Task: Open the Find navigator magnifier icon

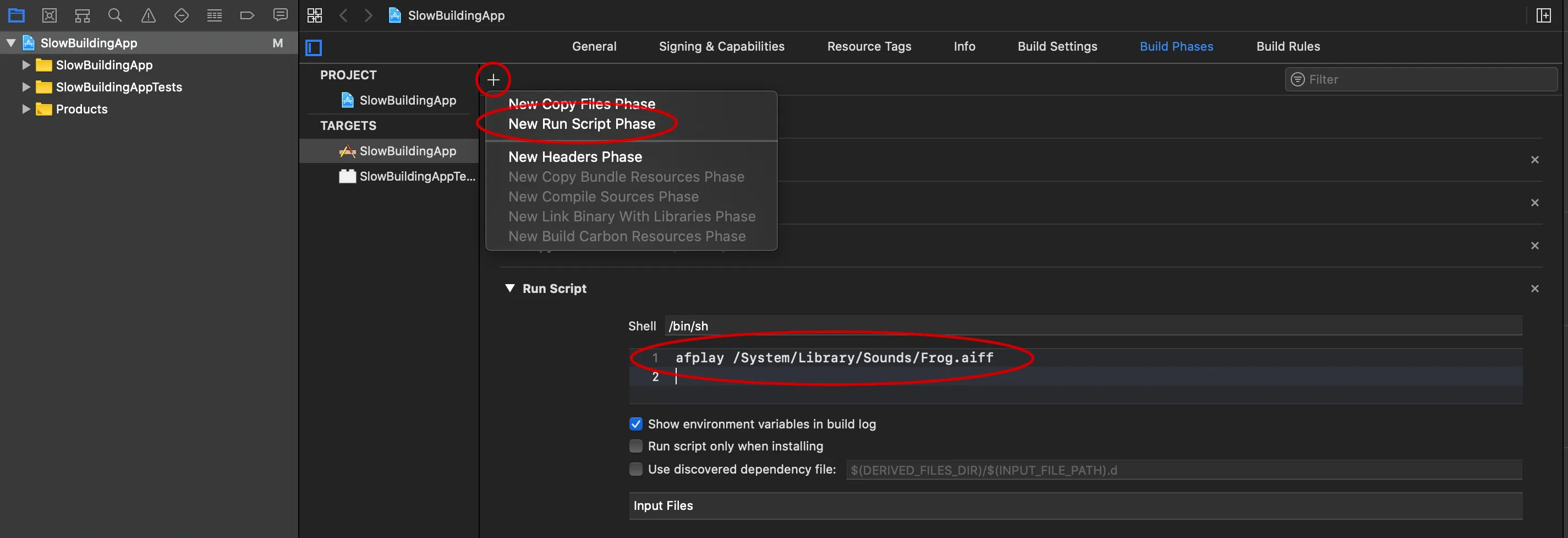Action: pyautogui.click(x=115, y=15)
